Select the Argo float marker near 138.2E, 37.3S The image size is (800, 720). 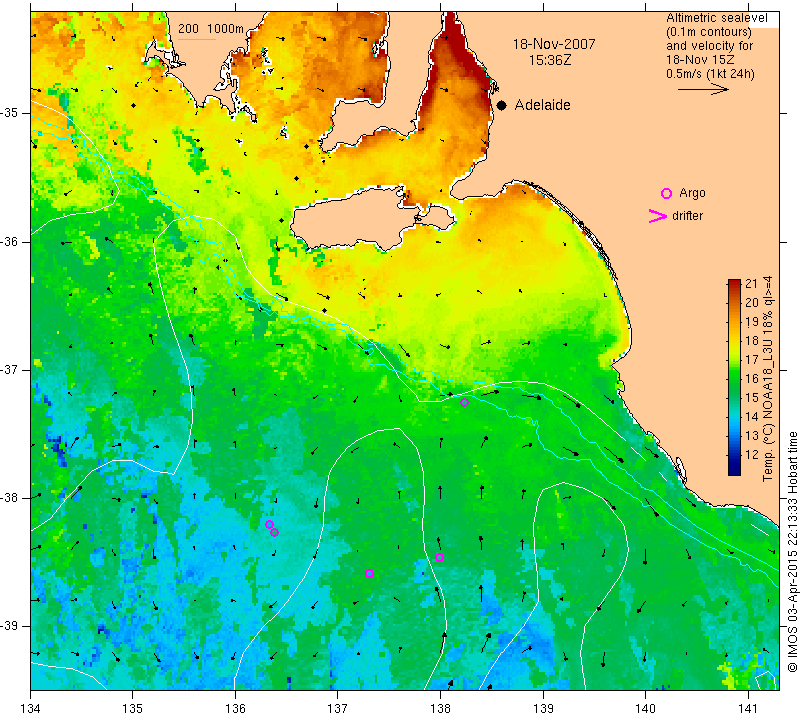464,403
